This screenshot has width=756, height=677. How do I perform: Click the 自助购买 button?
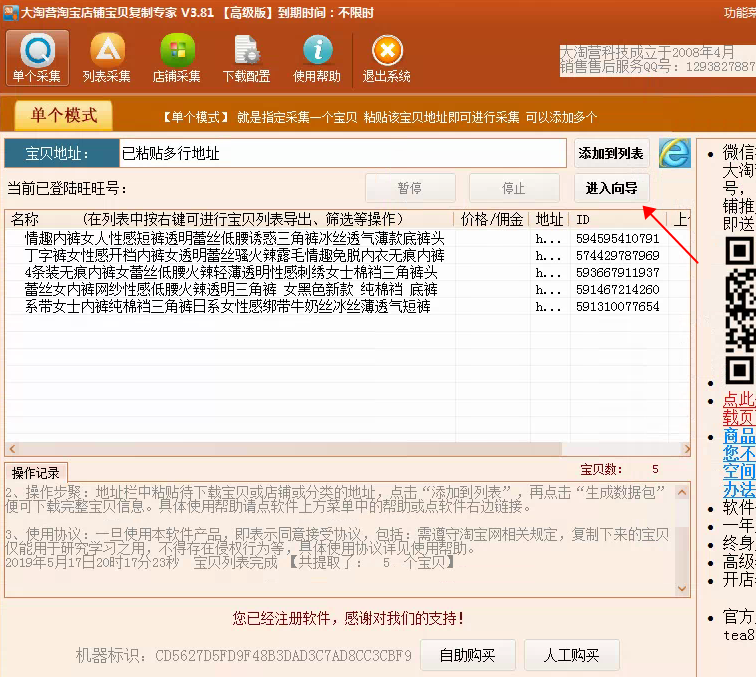click(x=468, y=655)
